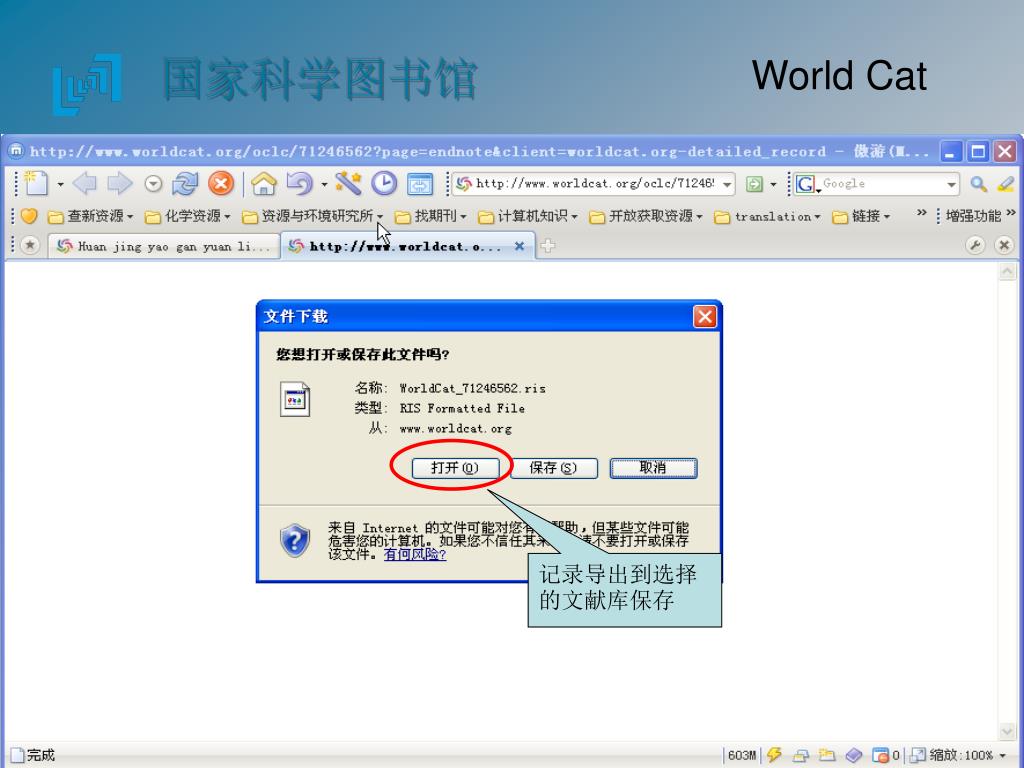Click the 603M memory status text

742,756
